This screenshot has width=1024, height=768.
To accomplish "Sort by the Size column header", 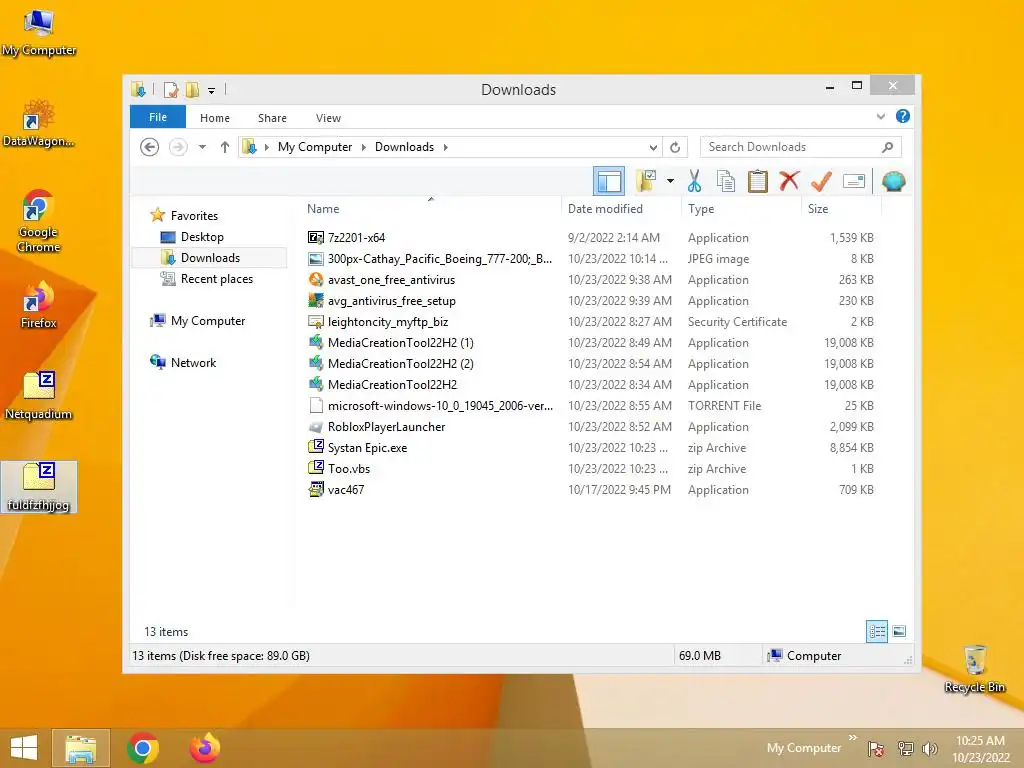I will 841,208.
